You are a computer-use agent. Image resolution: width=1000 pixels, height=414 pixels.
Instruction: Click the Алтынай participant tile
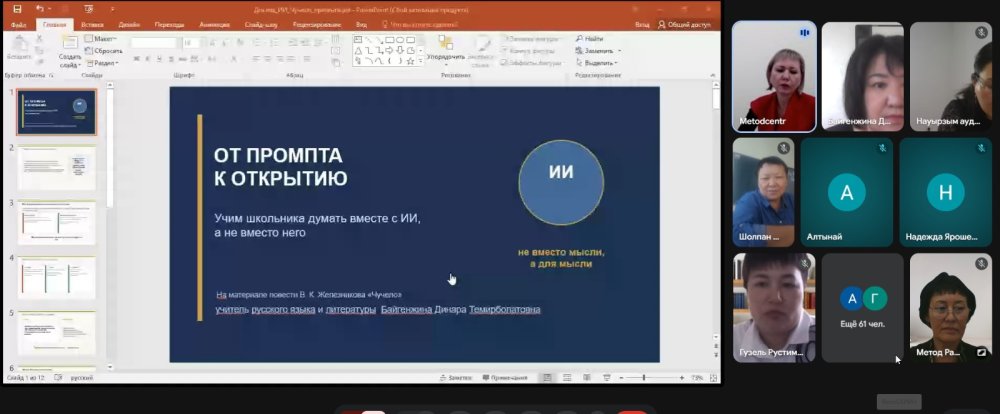pos(846,192)
